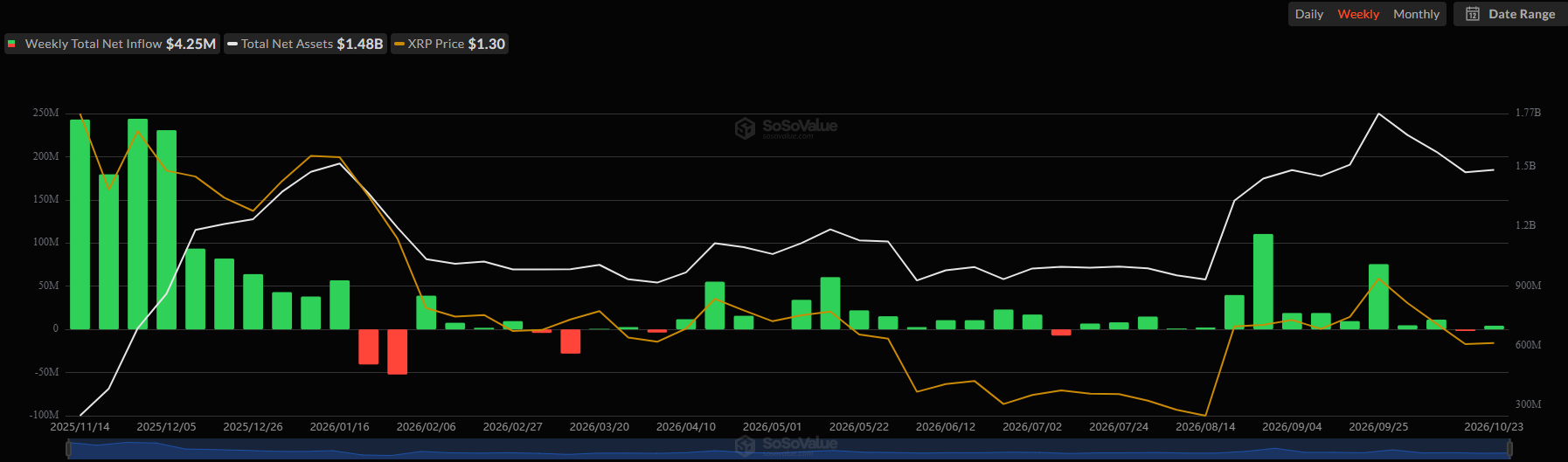Click the -100M left axis label

[44, 415]
